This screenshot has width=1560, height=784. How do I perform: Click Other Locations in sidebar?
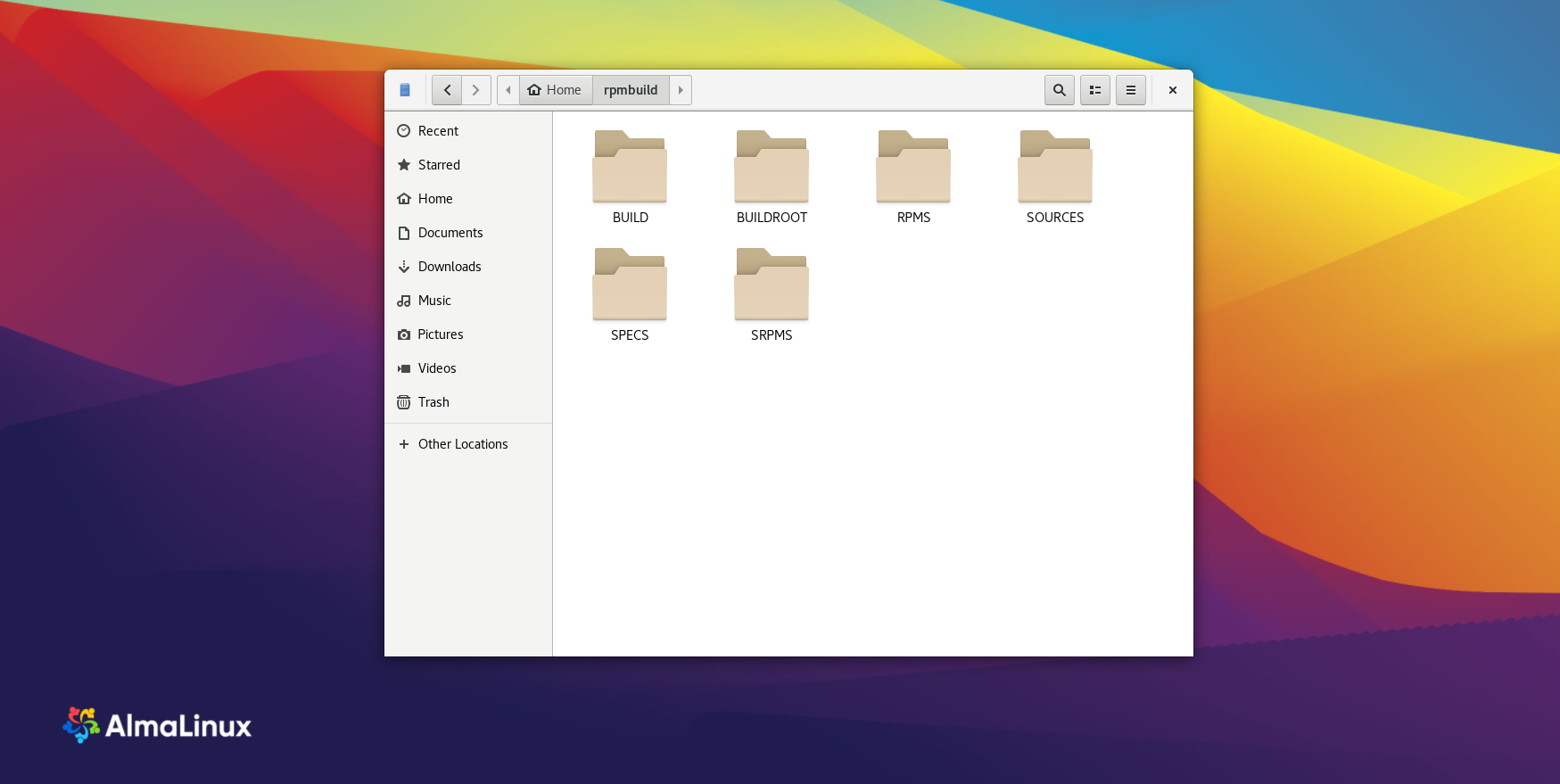462,444
